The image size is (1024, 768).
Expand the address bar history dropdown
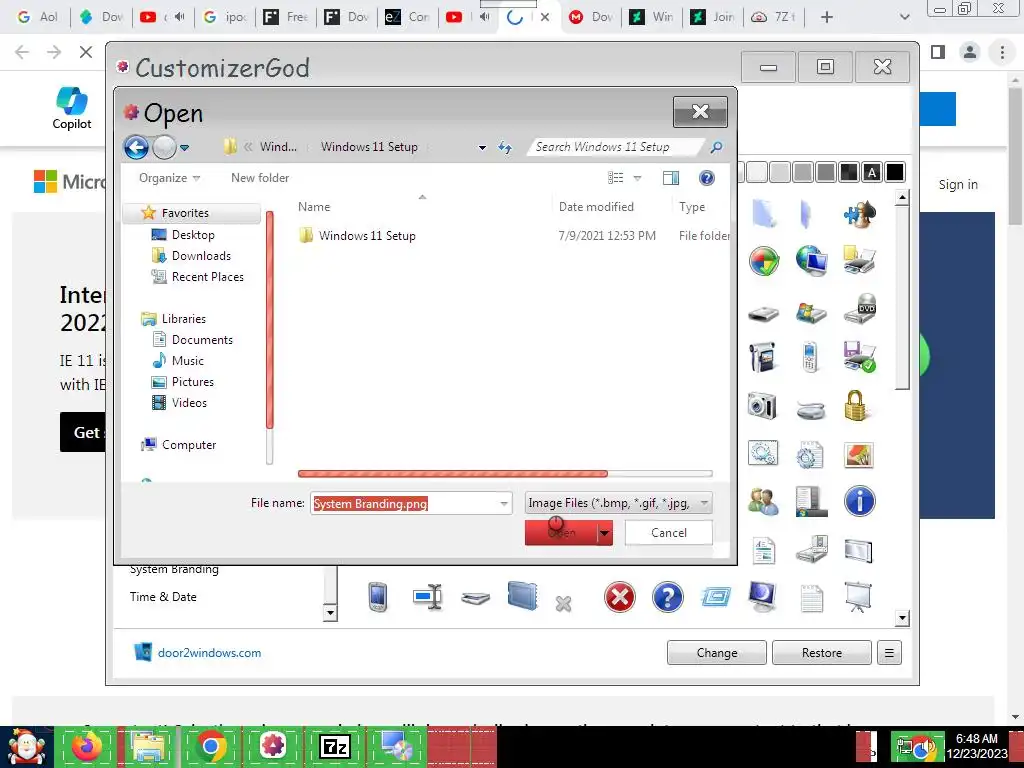coord(482,148)
